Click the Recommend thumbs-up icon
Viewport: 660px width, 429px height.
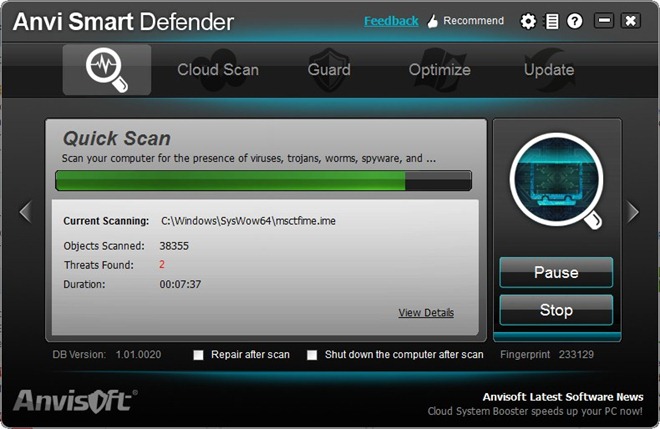tap(432, 21)
